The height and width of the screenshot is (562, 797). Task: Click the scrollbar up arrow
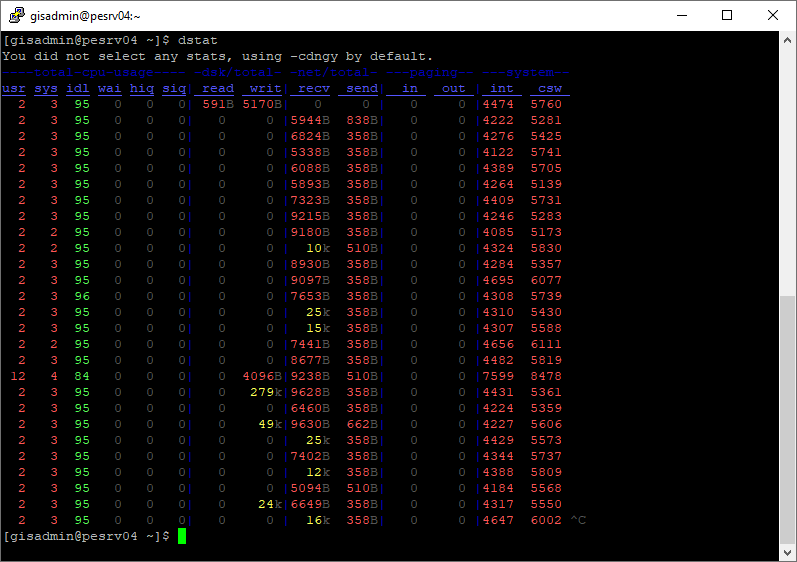[787, 40]
